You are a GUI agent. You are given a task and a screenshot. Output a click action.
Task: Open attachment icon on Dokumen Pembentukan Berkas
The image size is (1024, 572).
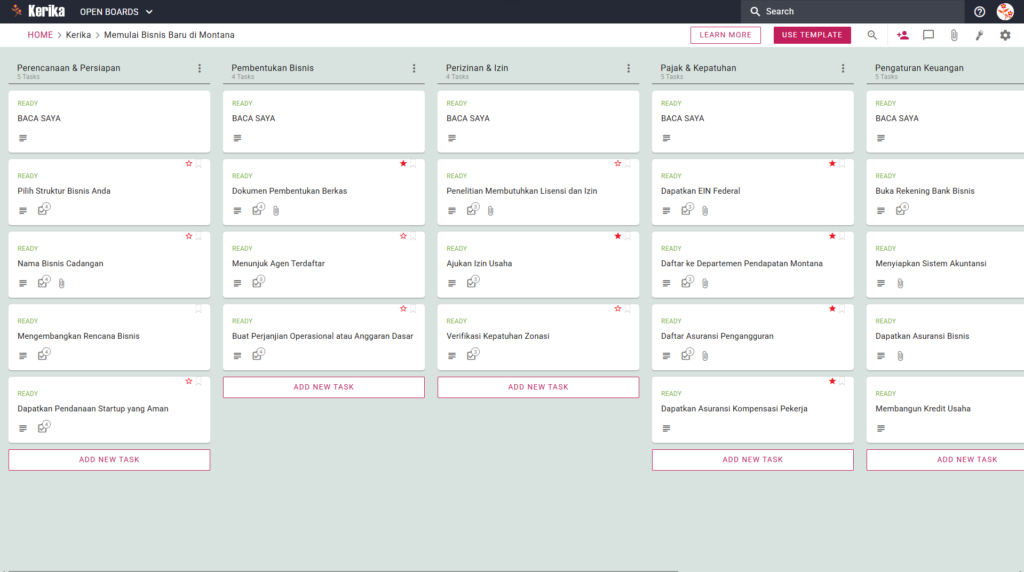pos(276,211)
